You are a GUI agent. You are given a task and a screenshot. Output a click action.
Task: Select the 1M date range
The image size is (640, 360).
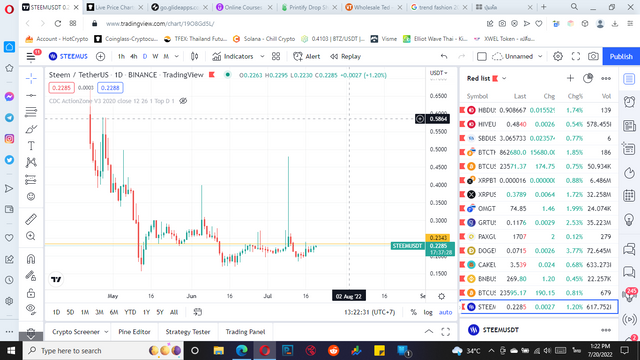(85, 312)
